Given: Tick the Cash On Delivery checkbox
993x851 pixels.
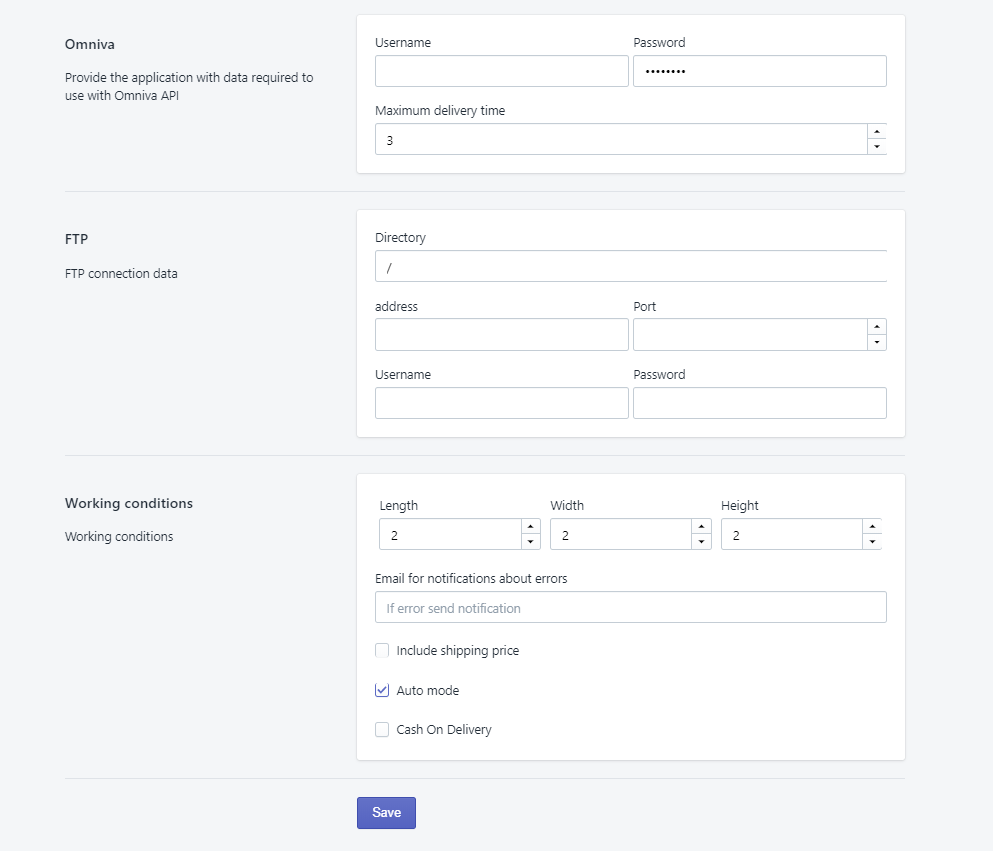Looking at the screenshot, I should point(382,730).
